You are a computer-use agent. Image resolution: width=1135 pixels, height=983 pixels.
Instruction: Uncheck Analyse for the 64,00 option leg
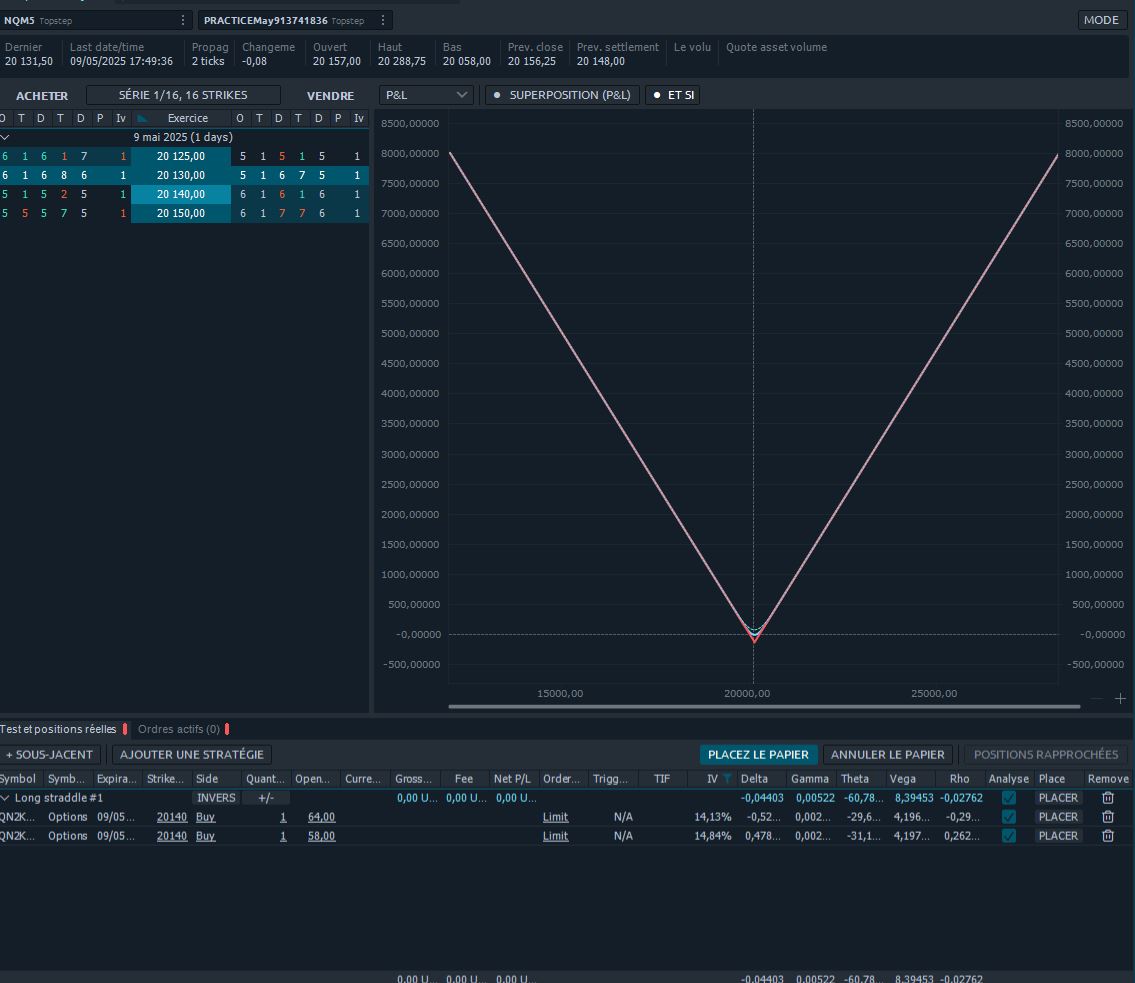point(1008,817)
